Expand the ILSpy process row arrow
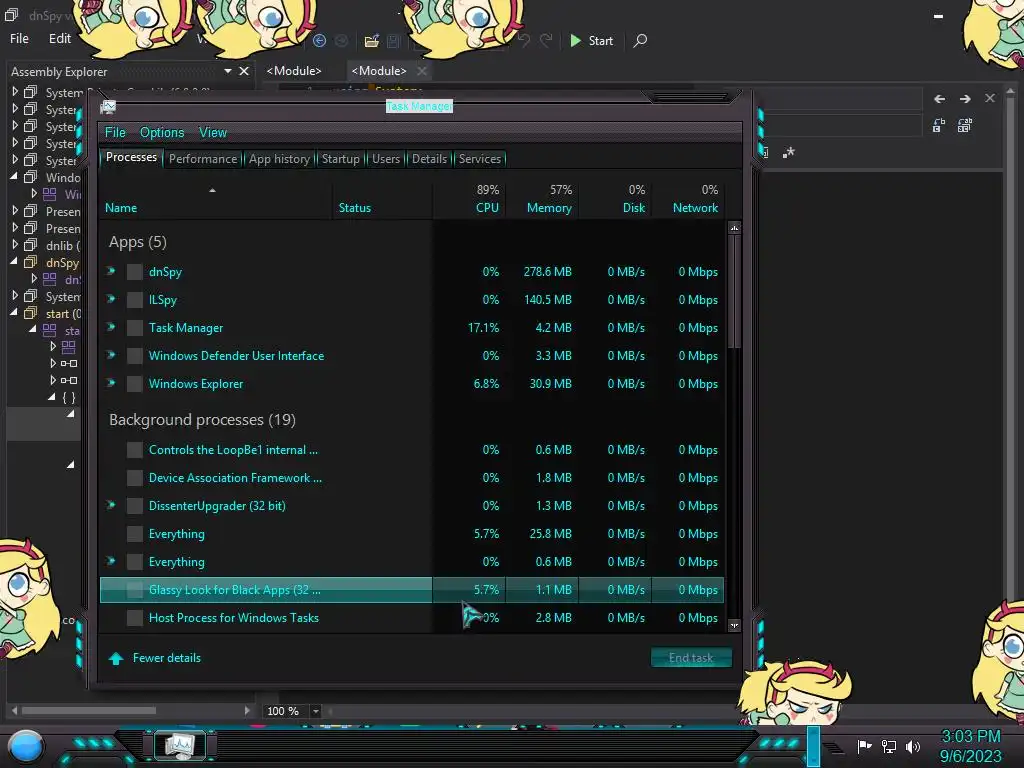 pyautogui.click(x=111, y=298)
